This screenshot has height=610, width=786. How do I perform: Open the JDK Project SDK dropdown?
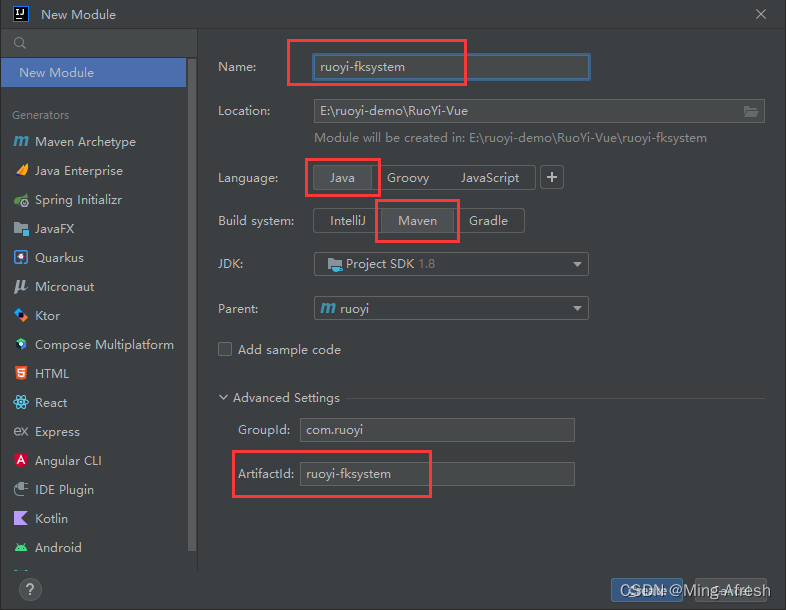click(x=451, y=264)
